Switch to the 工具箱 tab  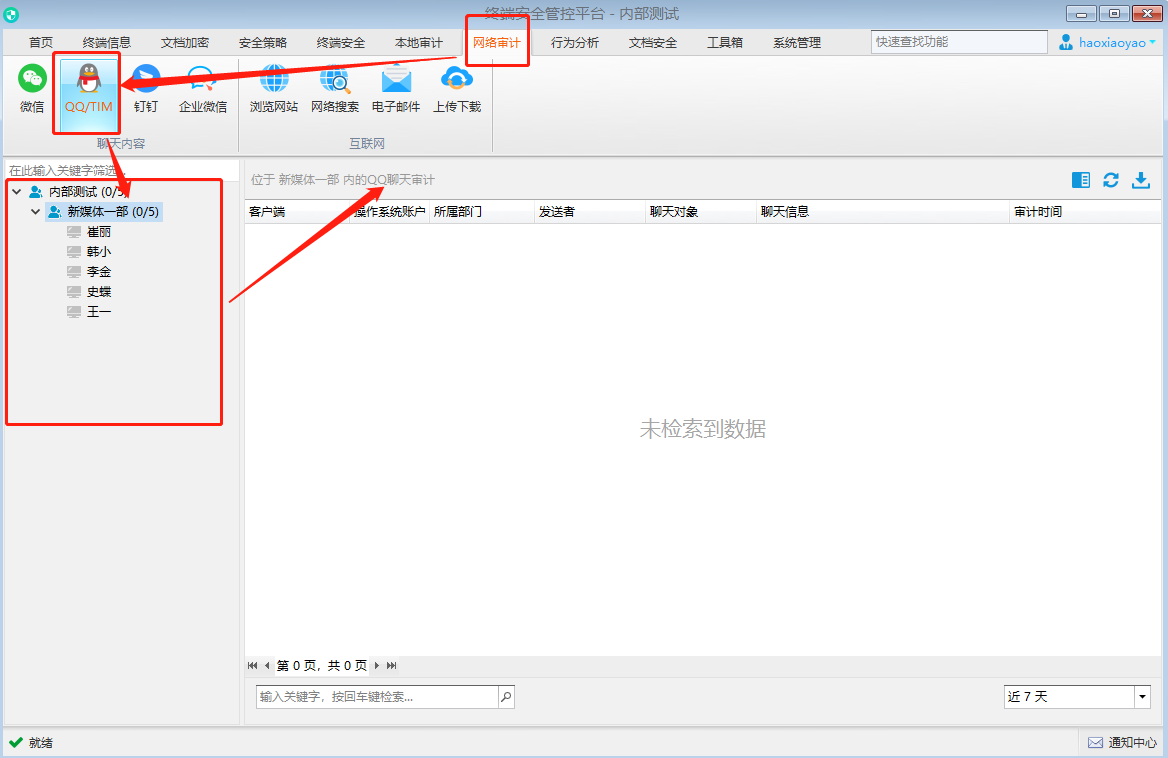click(725, 42)
